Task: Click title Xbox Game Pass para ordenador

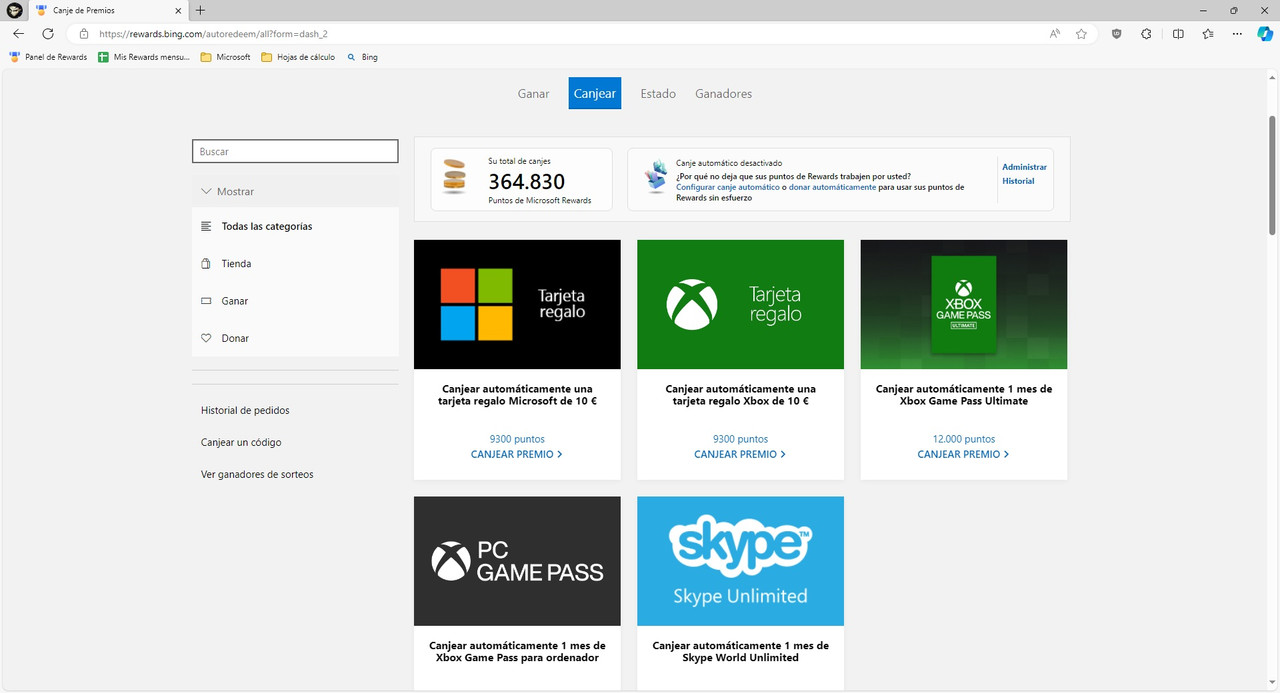Action: (x=517, y=652)
